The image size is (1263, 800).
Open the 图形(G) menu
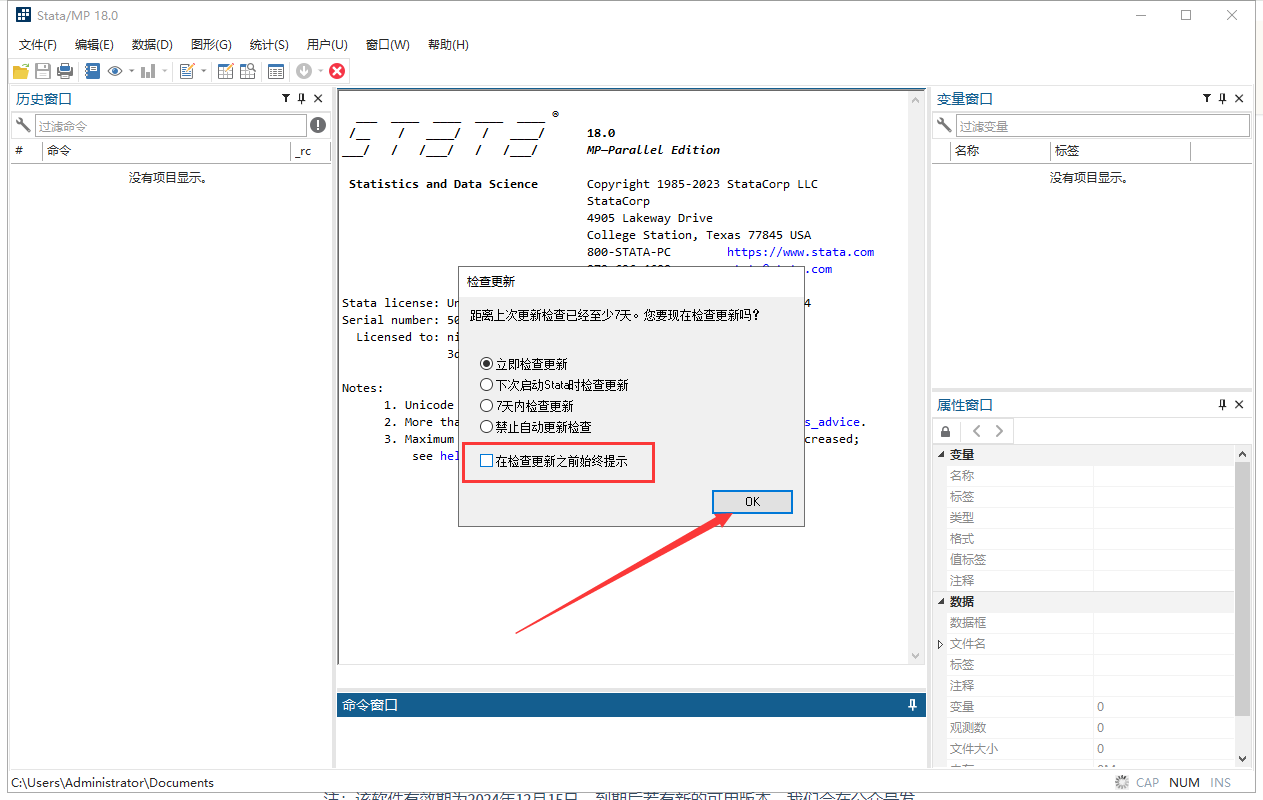click(x=210, y=44)
